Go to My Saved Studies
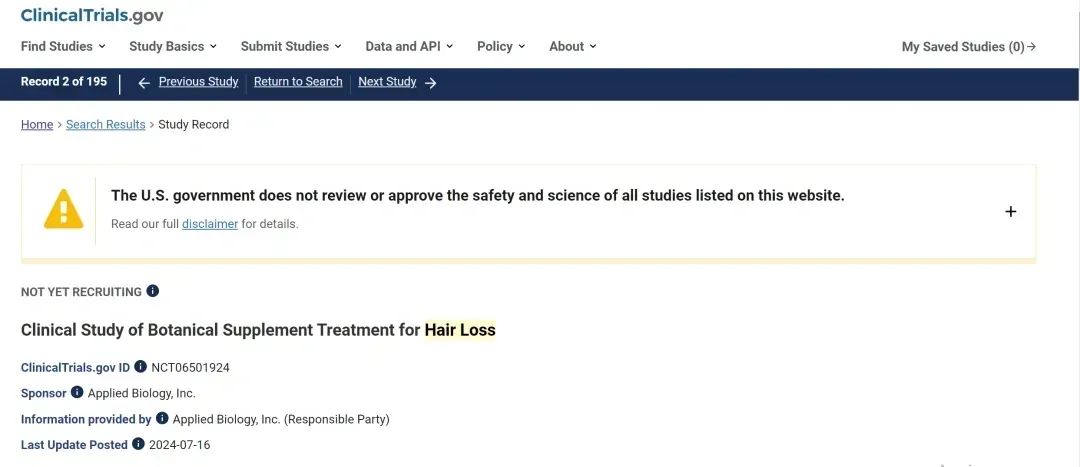 click(x=968, y=47)
